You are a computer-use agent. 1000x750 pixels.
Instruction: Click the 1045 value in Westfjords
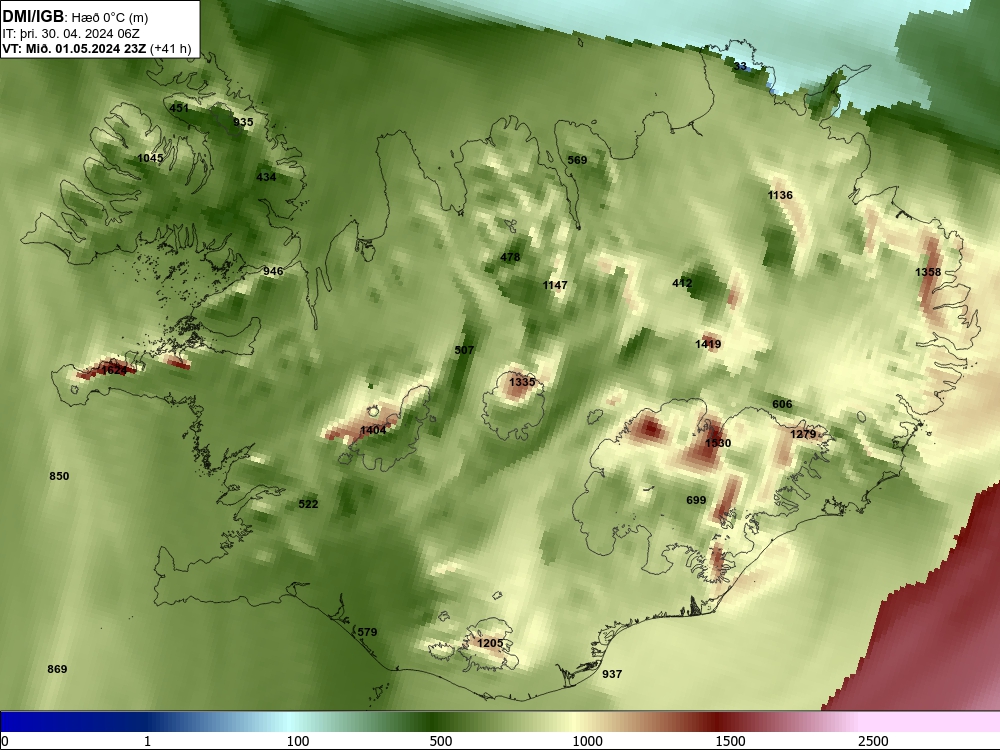click(x=151, y=158)
